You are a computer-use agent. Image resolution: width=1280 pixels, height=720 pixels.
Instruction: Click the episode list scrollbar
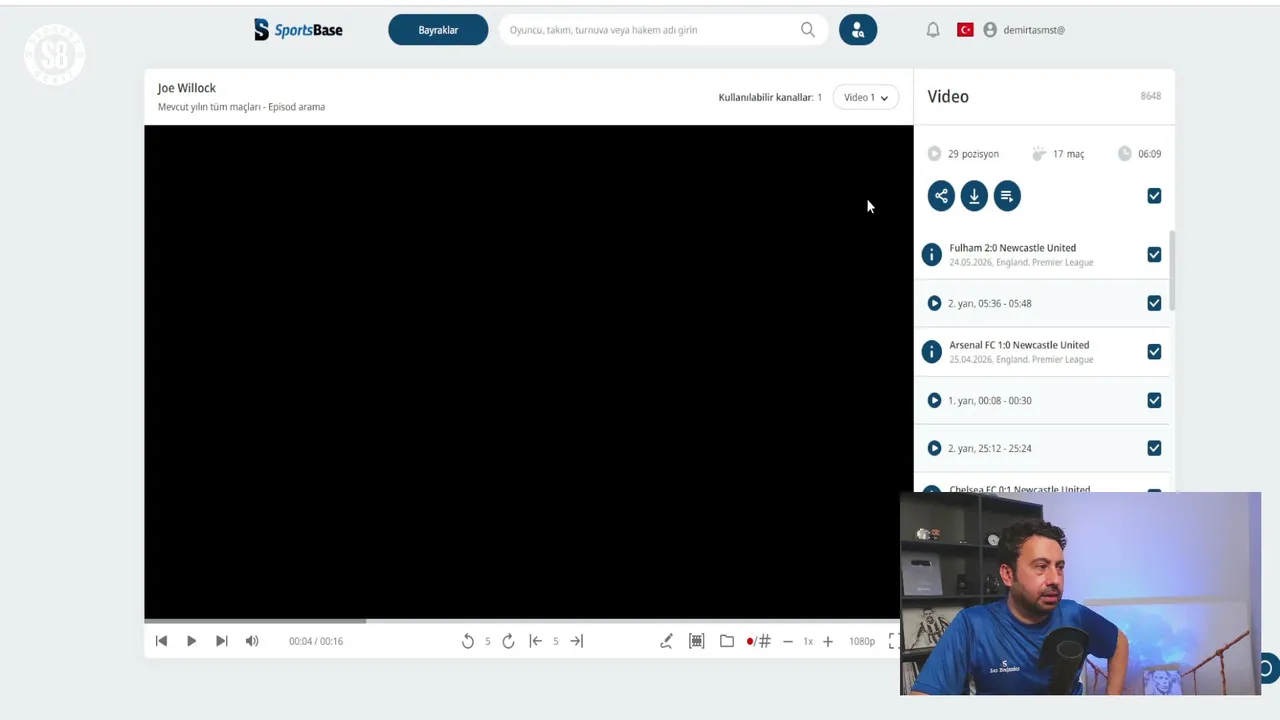click(1171, 270)
